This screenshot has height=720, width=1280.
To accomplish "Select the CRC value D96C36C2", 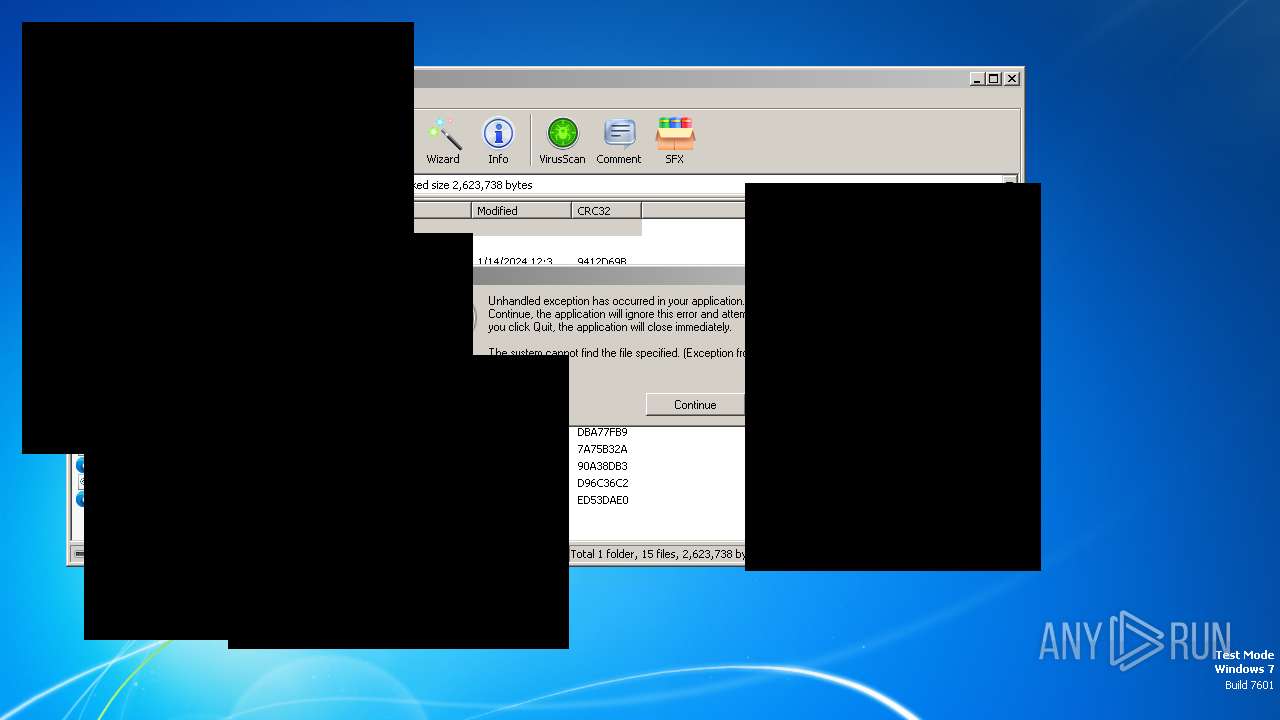I will pyautogui.click(x=602, y=483).
